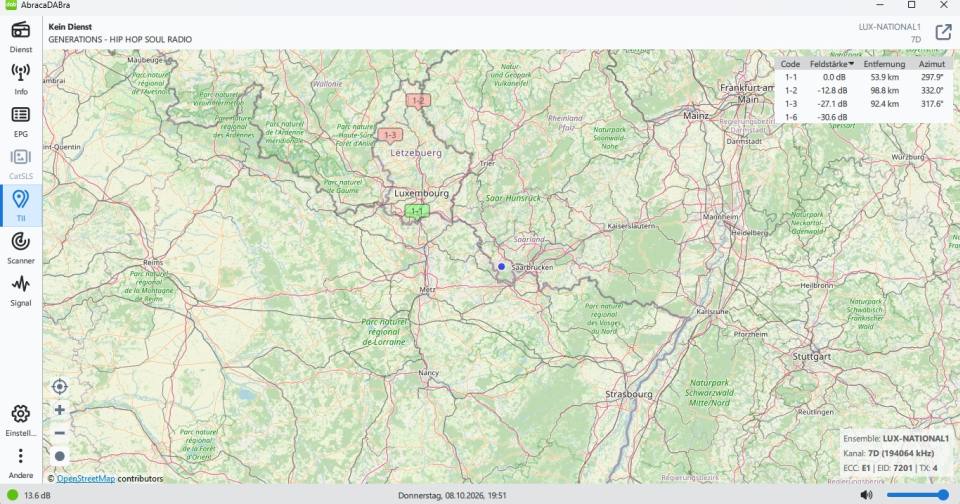Click the -27.1 dB field strength cell
Screen dimensions: 960x504
point(833,104)
